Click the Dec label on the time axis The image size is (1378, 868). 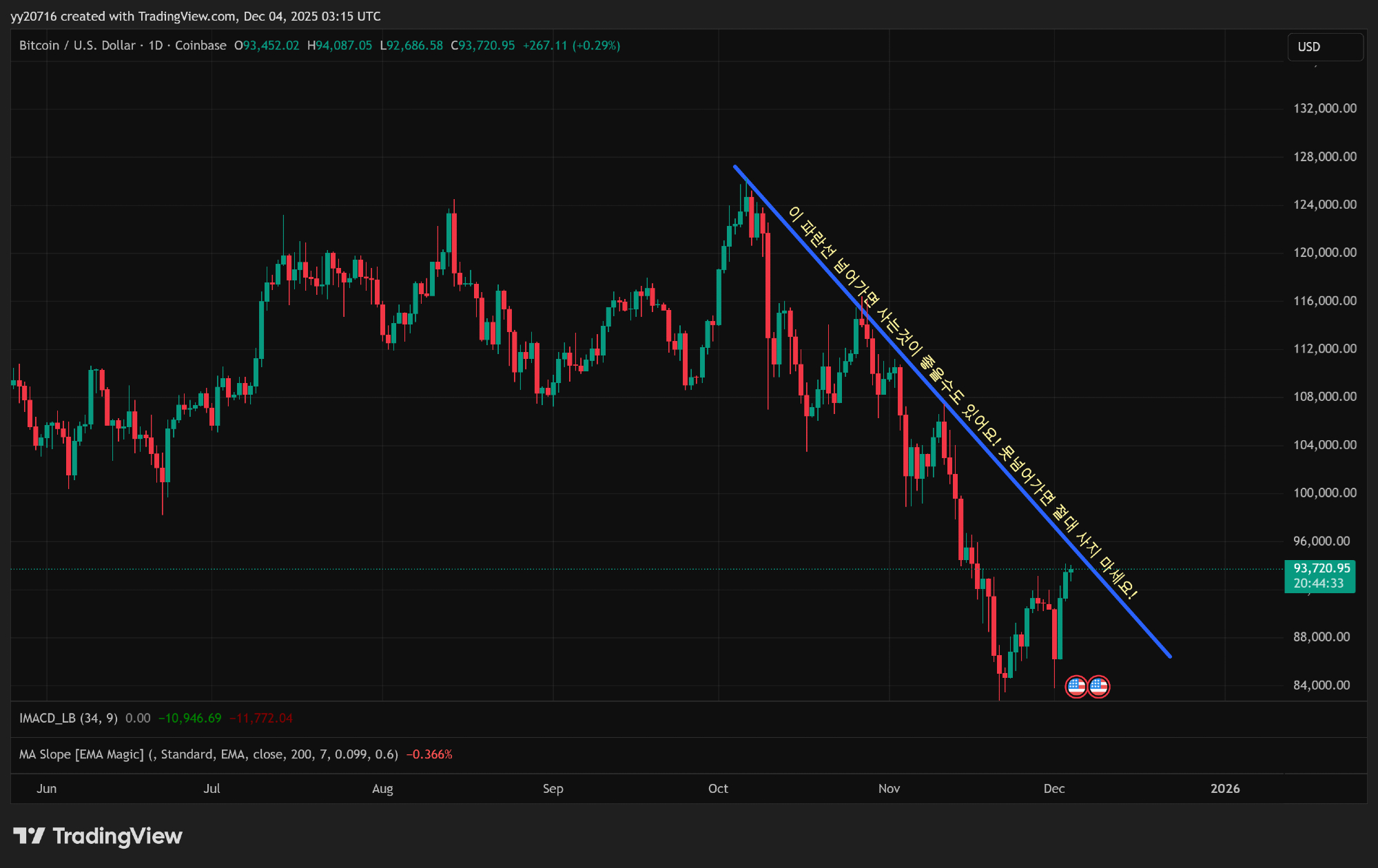click(x=1053, y=789)
